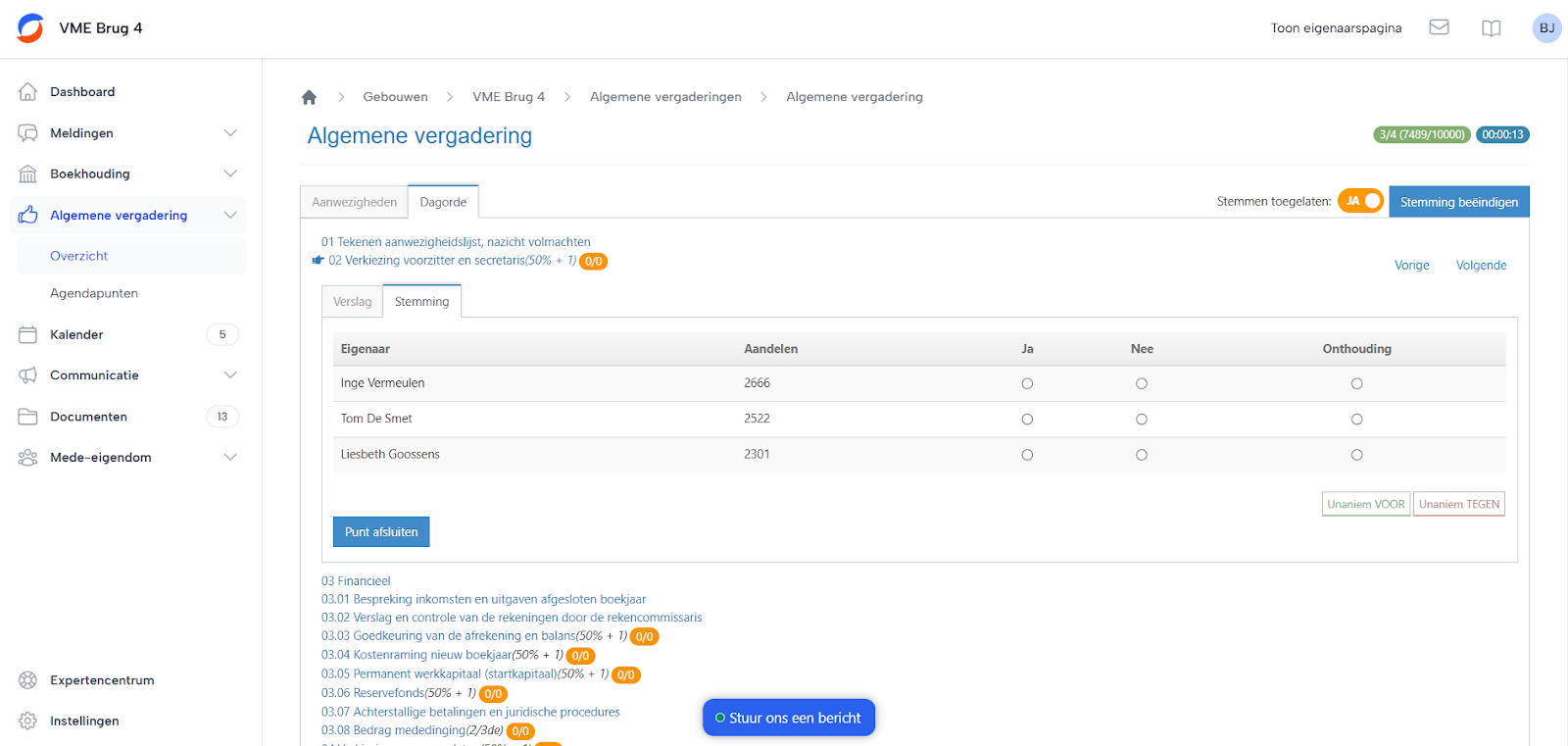The height and width of the screenshot is (746, 1568).
Task: Click the Documenten folder icon
Action: (28, 417)
